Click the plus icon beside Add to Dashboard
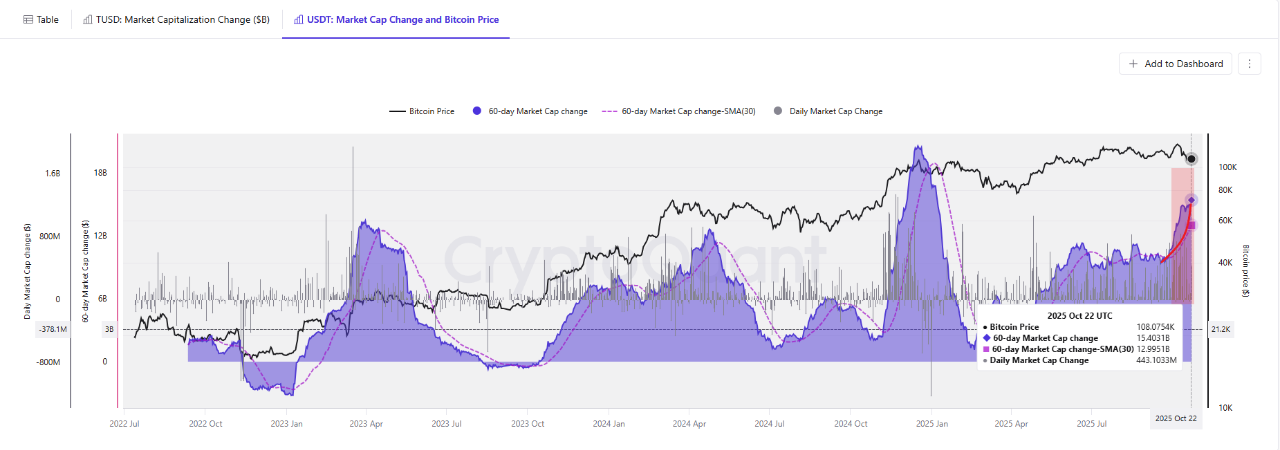 [1133, 64]
